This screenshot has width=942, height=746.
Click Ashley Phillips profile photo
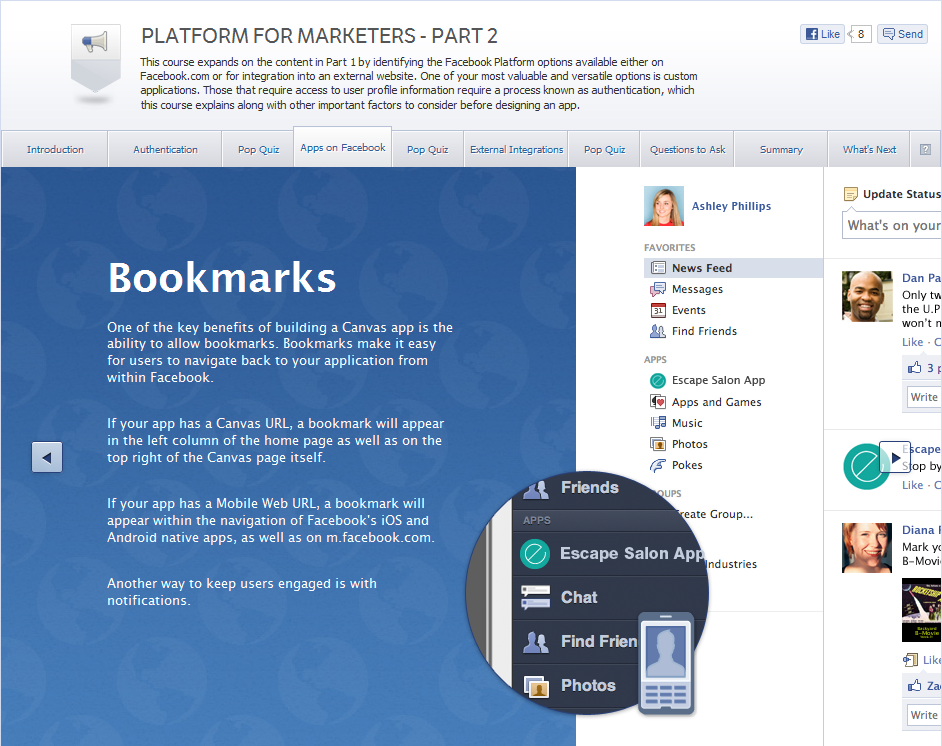click(x=664, y=206)
